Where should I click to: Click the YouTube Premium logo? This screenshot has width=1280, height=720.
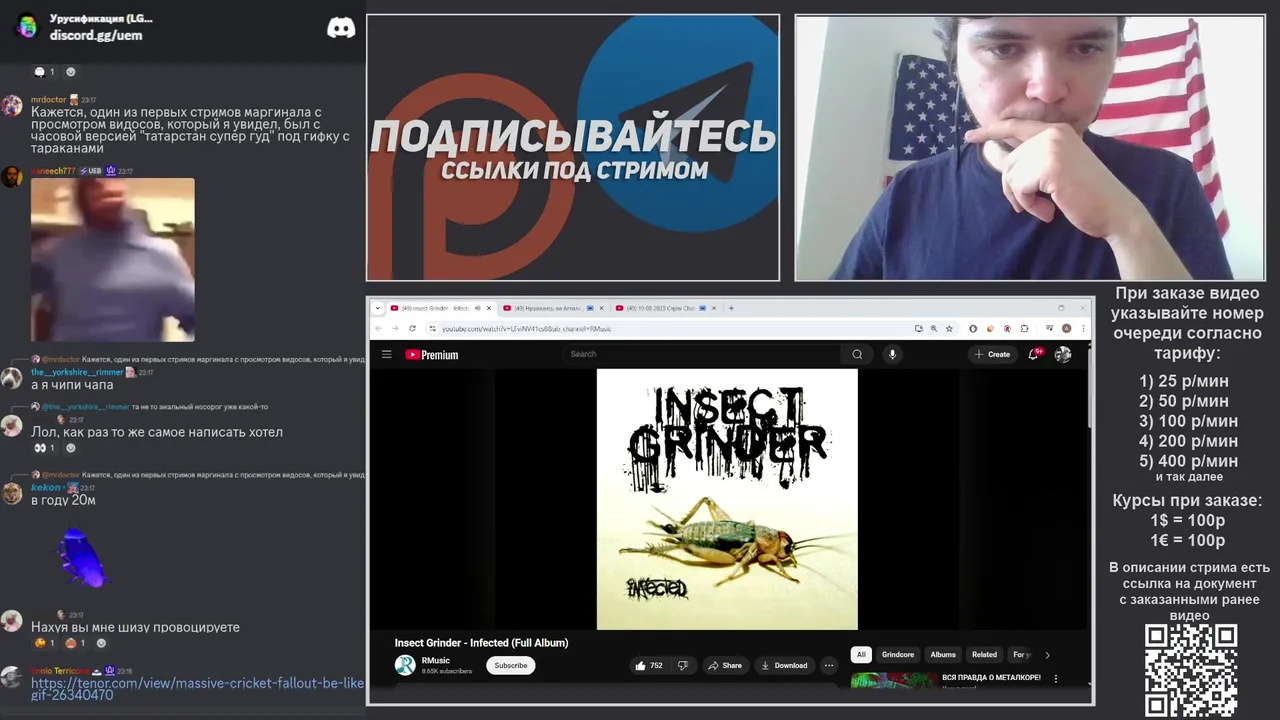tap(432, 354)
